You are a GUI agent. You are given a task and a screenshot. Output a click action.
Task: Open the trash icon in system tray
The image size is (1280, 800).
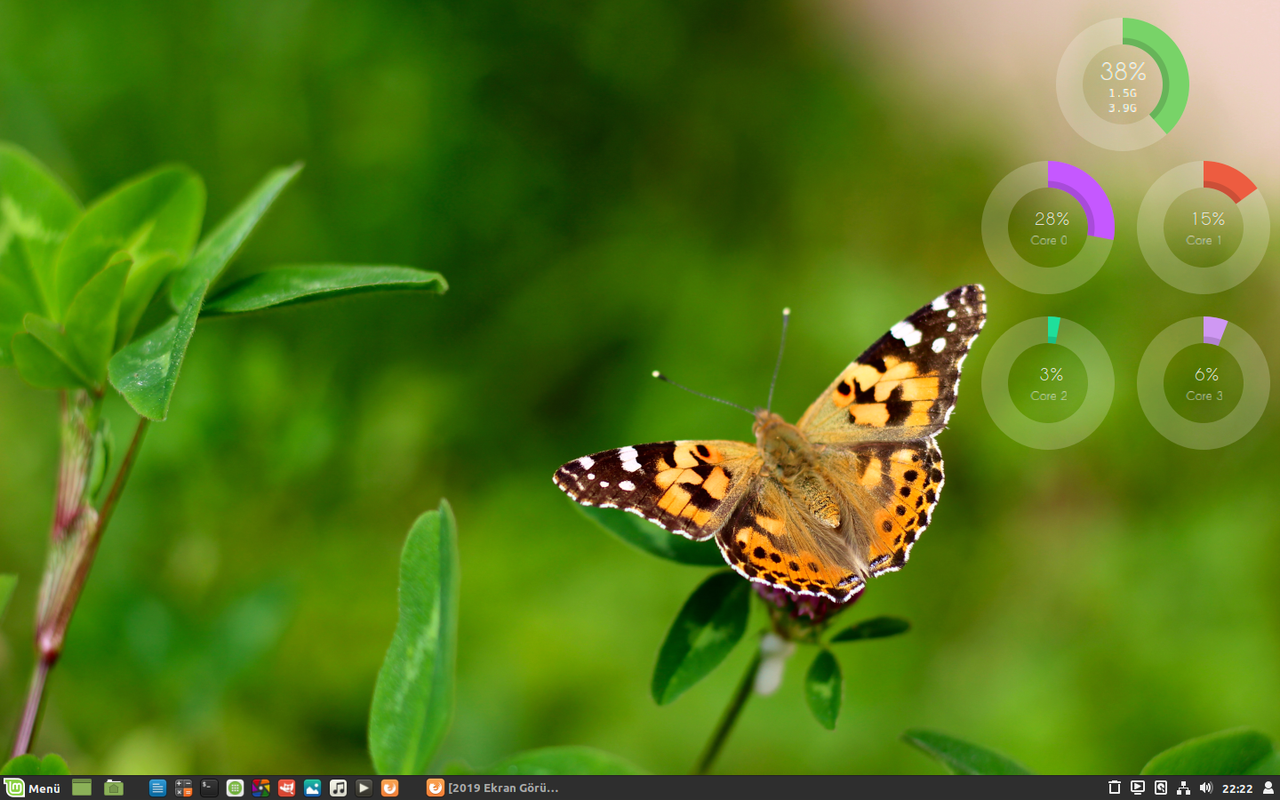[1114, 788]
